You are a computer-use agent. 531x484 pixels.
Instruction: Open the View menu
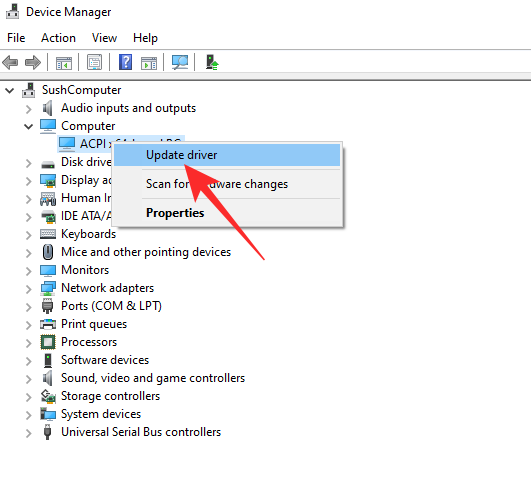coord(104,38)
